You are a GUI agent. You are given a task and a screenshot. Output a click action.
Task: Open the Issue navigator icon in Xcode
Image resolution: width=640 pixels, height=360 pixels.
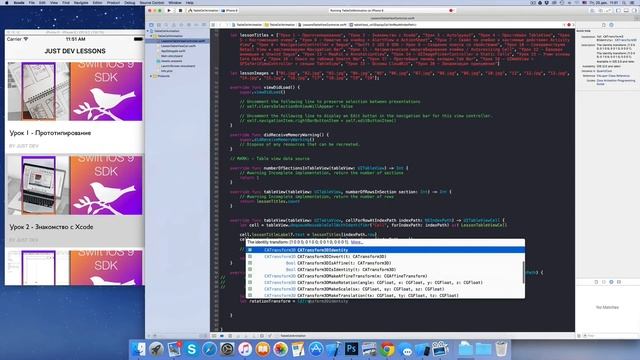point(173,25)
